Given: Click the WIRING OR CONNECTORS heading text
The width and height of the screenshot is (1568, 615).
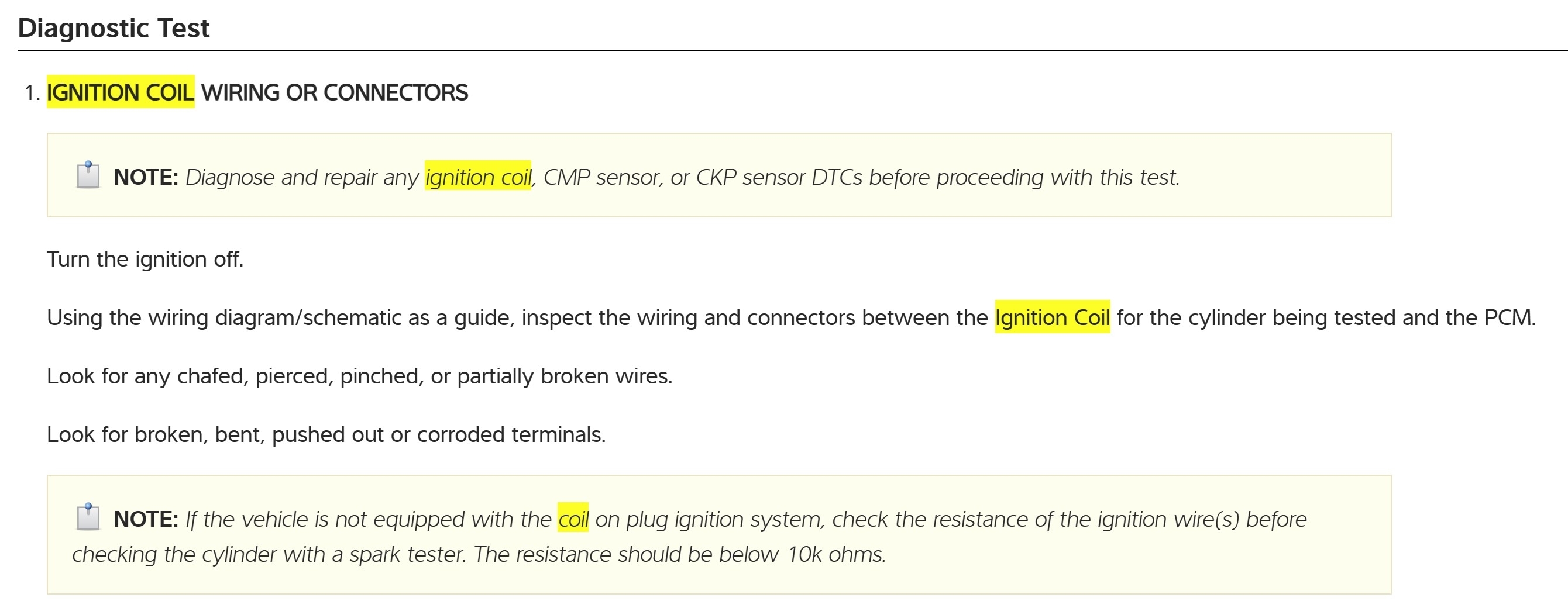Looking at the screenshot, I should 334,92.
